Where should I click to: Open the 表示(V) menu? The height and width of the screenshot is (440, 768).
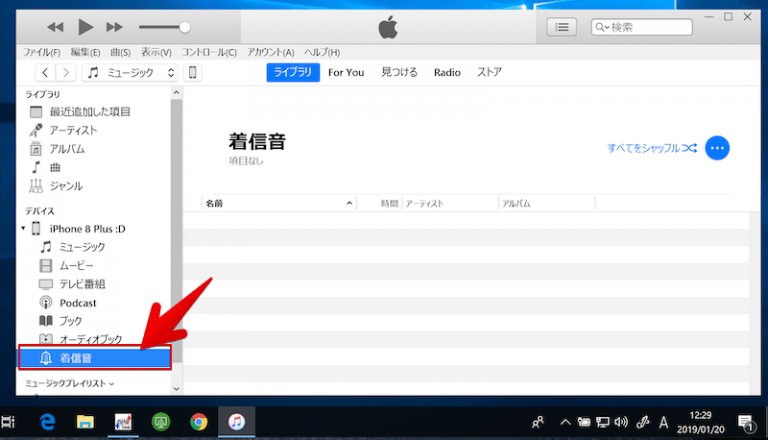[x=156, y=52]
